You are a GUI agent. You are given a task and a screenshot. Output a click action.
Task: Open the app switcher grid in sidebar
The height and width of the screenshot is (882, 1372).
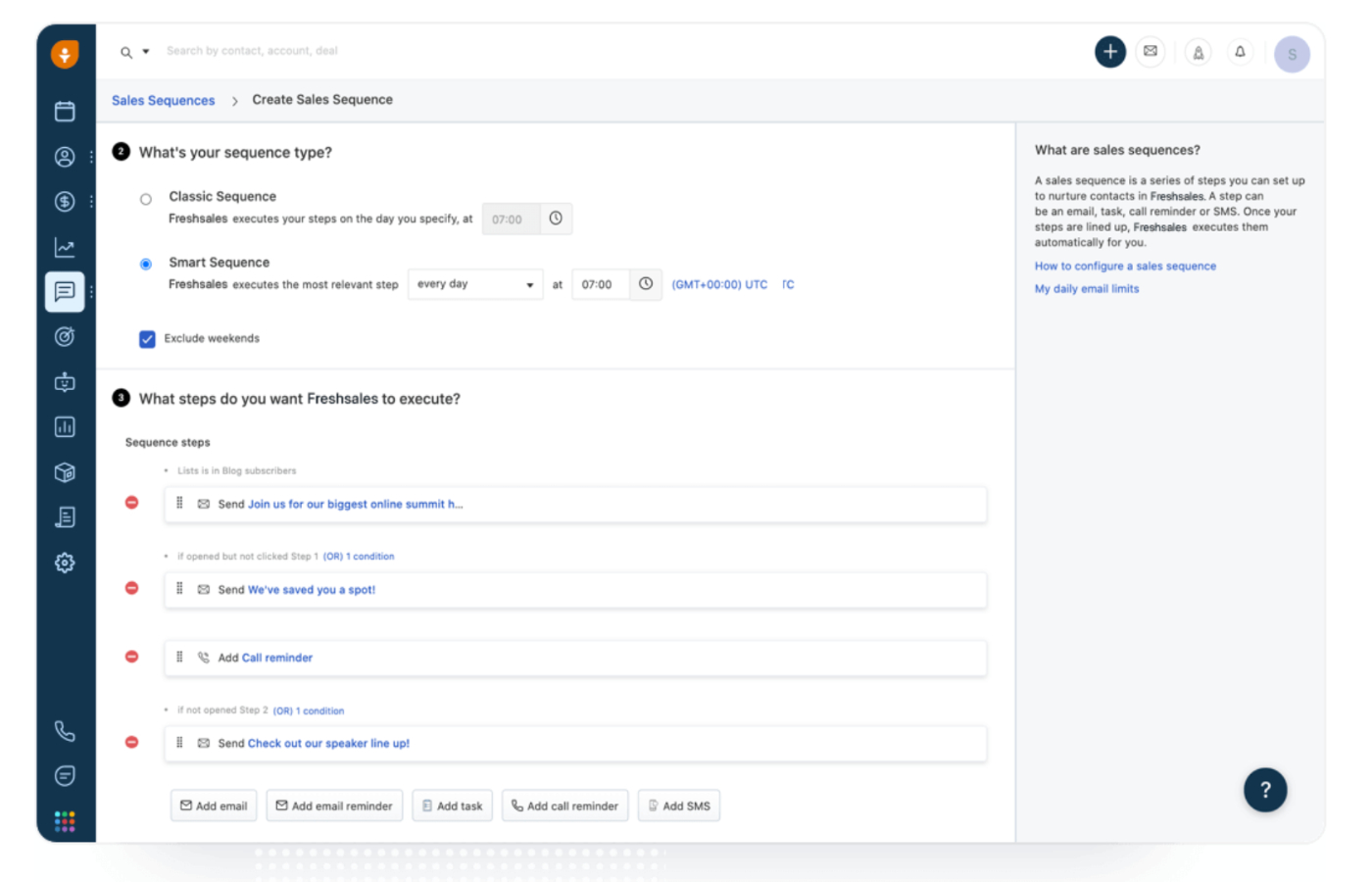[65, 821]
